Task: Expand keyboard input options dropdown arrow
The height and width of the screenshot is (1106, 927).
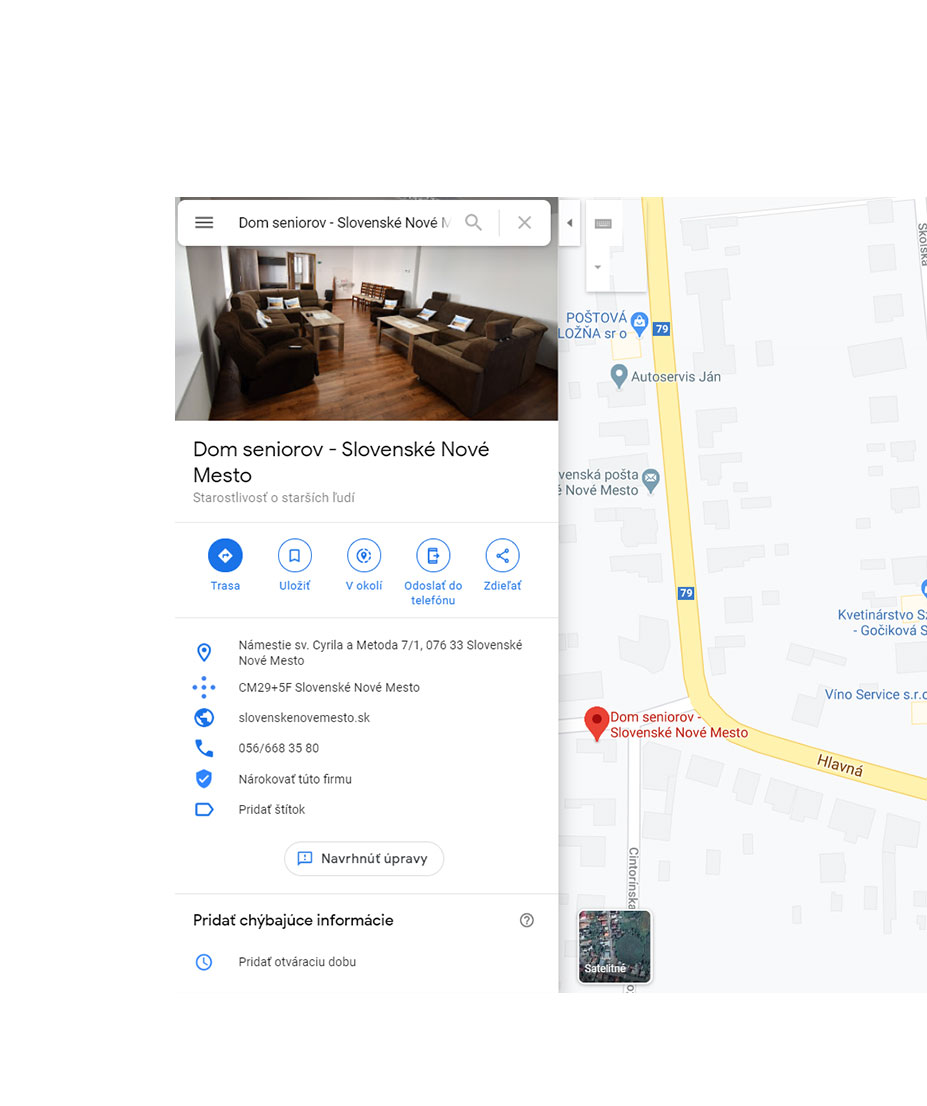Action: 598,267
